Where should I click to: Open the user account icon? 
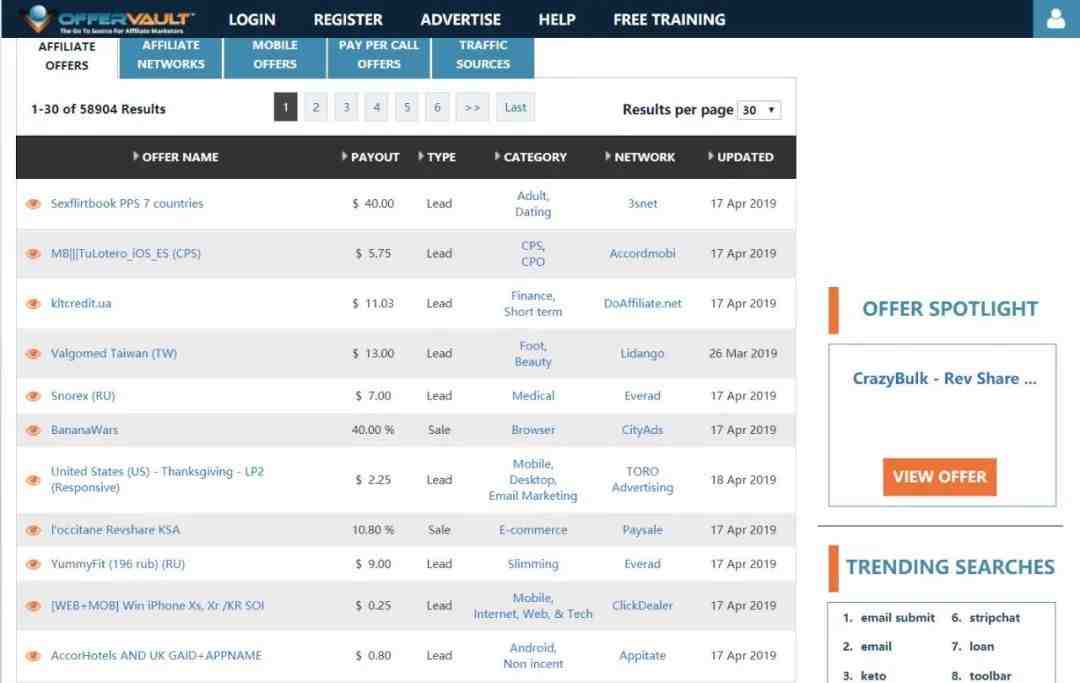tap(1056, 19)
